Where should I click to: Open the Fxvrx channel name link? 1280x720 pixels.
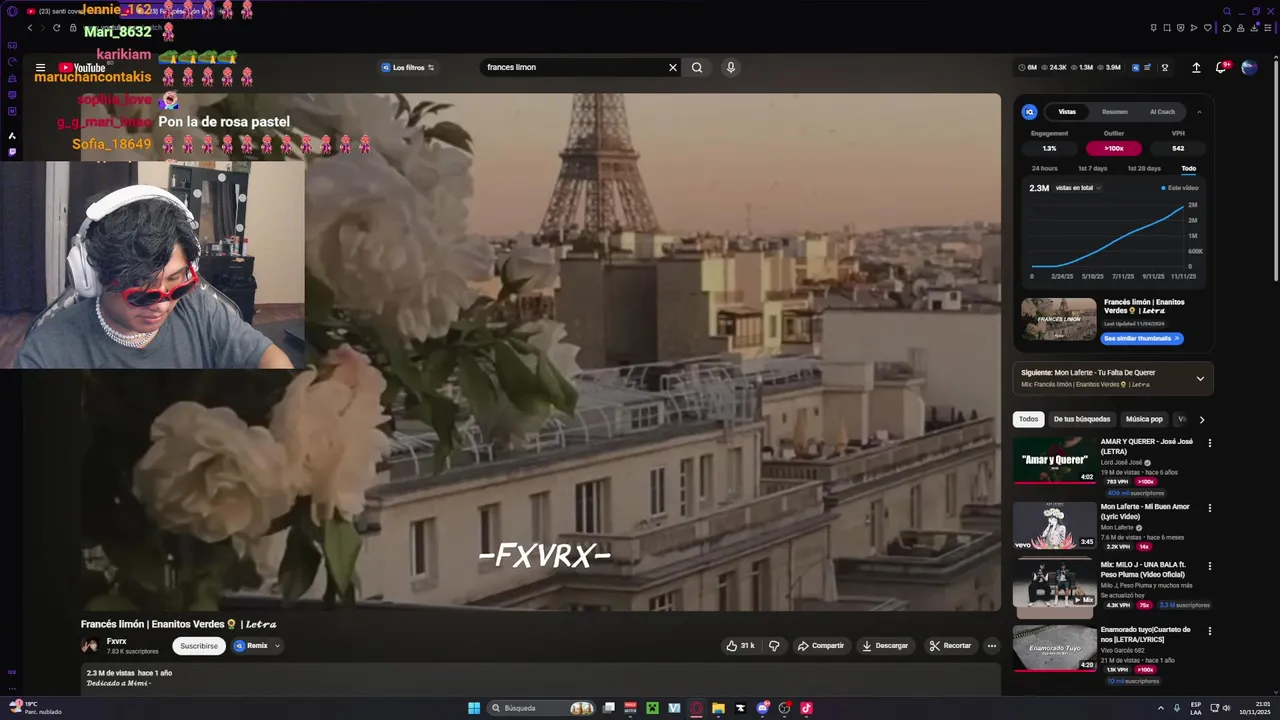pos(117,641)
